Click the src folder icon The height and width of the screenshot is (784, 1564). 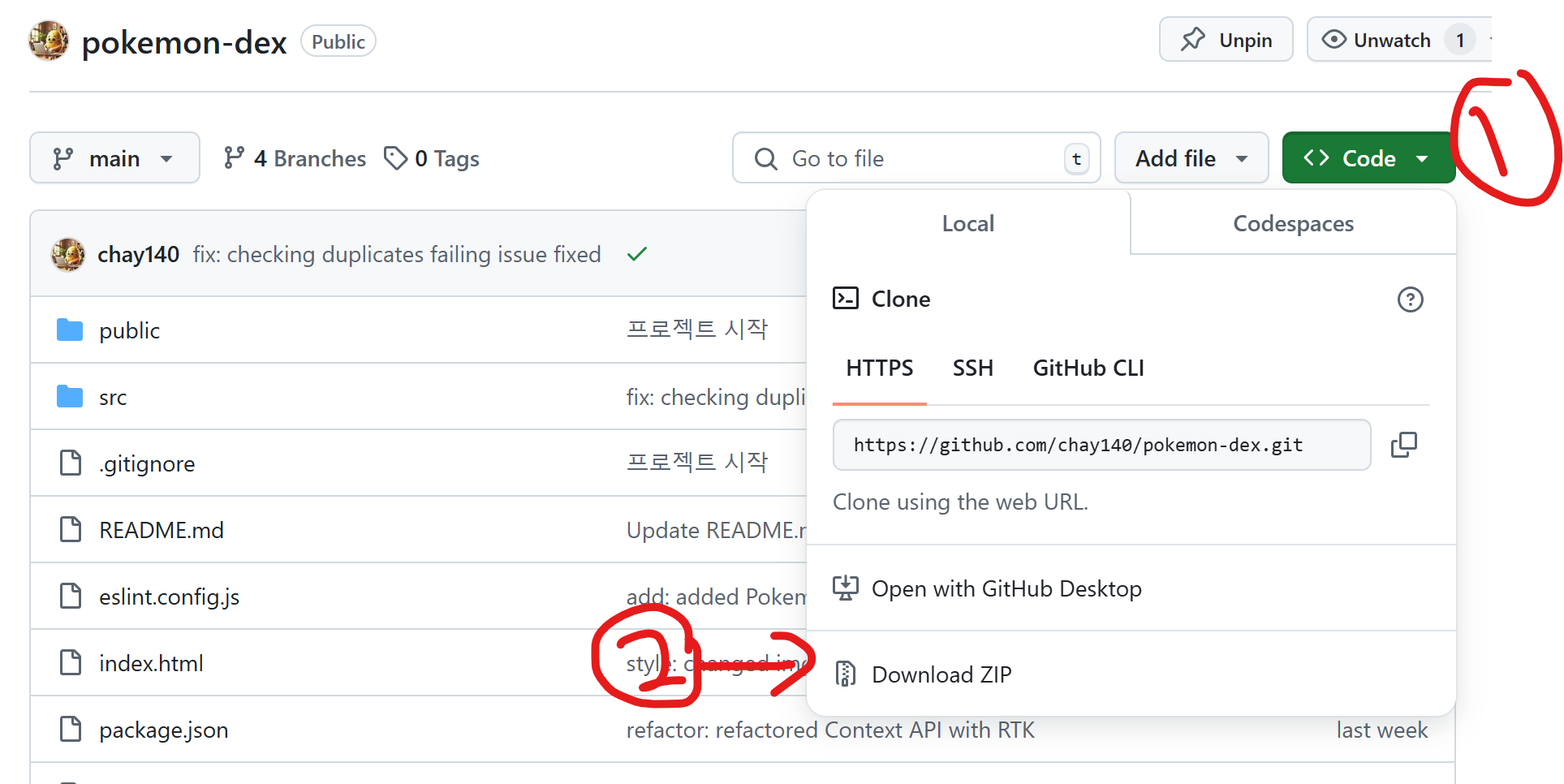(x=70, y=397)
